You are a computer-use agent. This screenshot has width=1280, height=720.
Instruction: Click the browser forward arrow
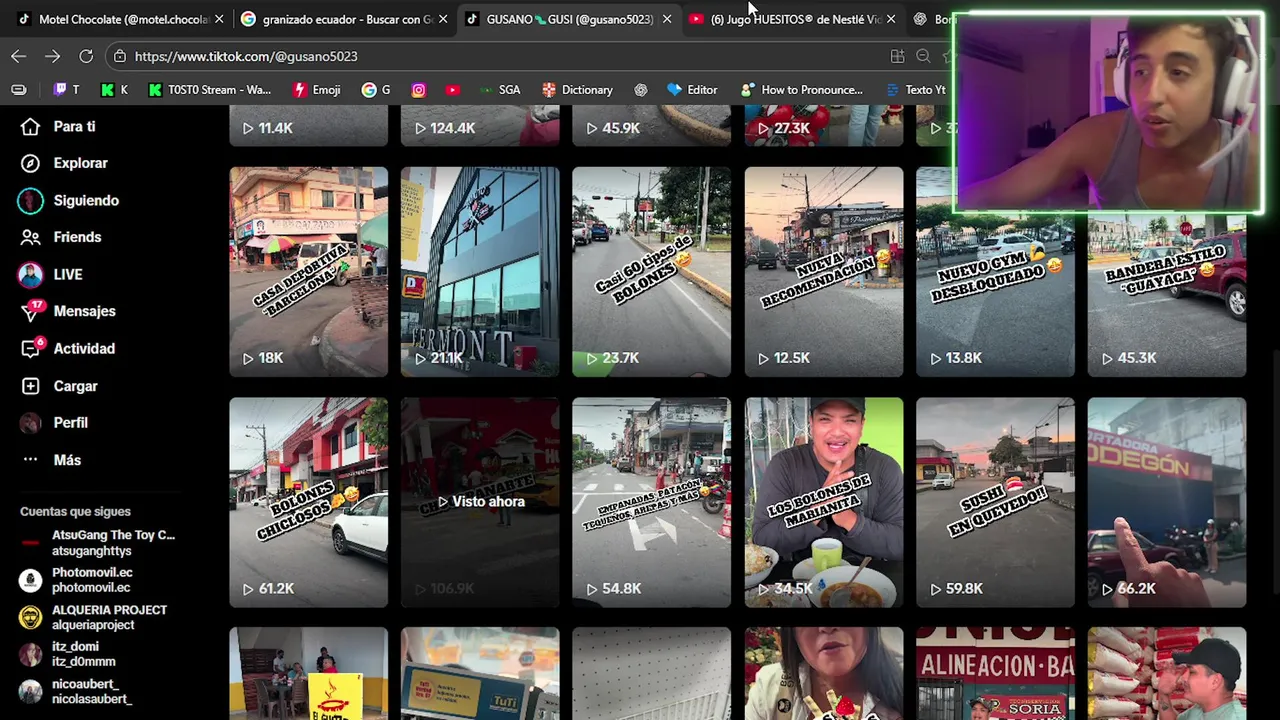coord(52,56)
